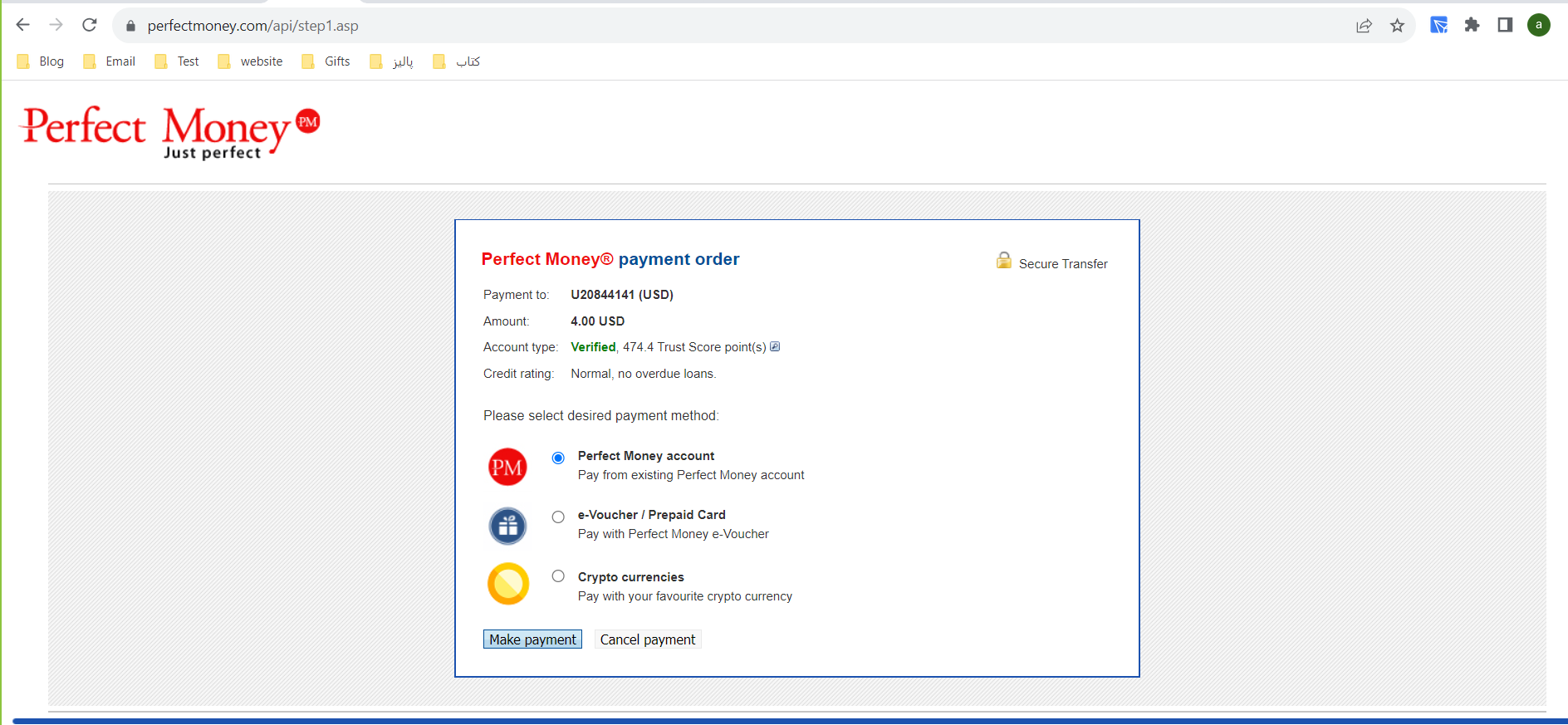
Task: Reload the page with the refresh icon
Action: 90,25
